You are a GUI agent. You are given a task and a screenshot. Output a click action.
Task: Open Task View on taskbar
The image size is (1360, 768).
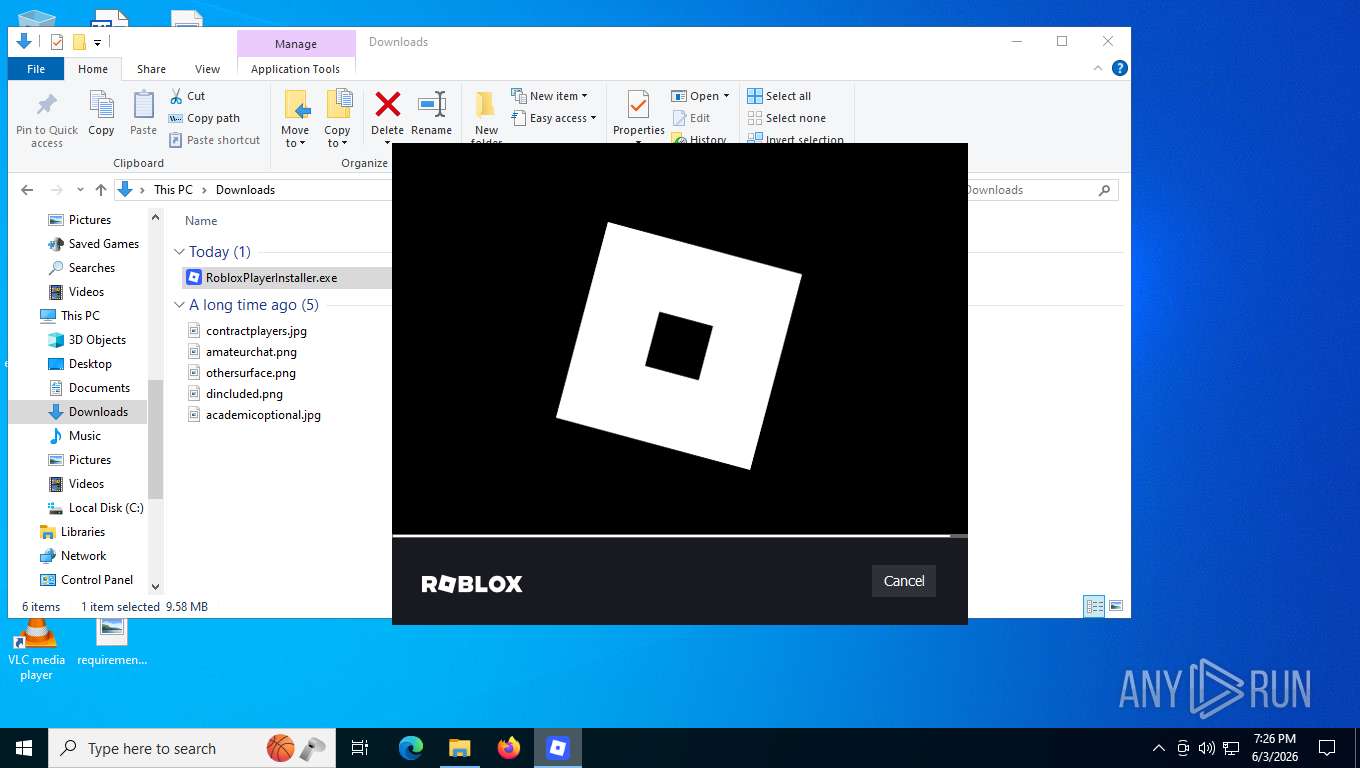tap(360, 748)
